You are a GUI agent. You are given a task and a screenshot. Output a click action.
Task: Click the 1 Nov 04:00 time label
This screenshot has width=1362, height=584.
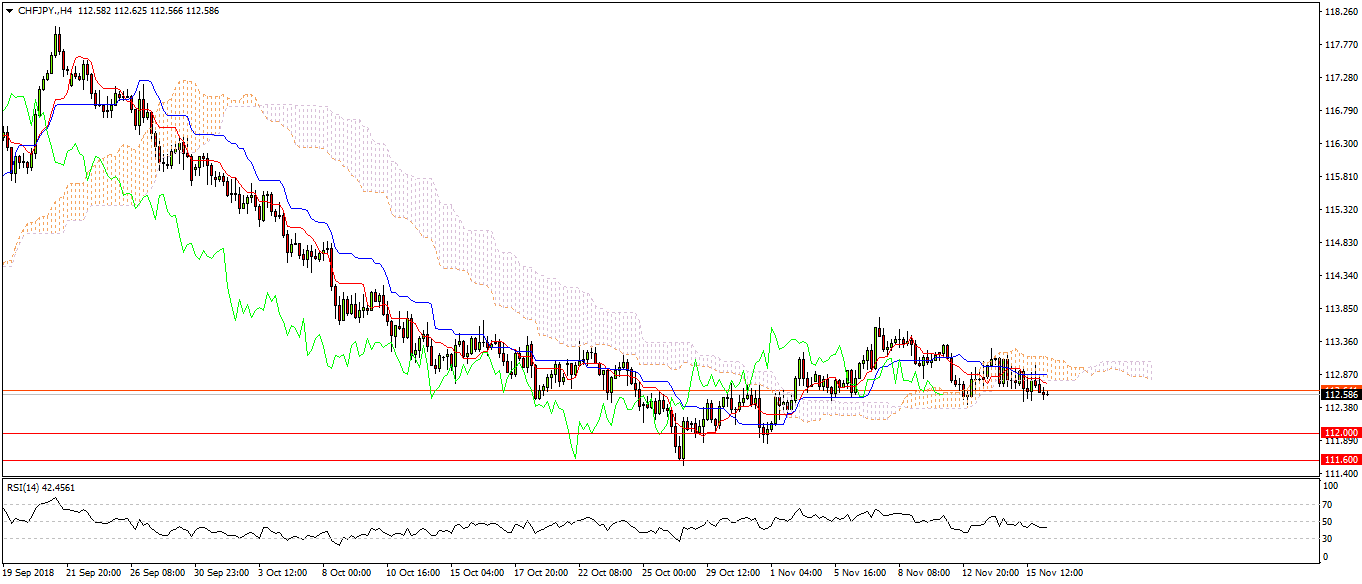pos(795,573)
